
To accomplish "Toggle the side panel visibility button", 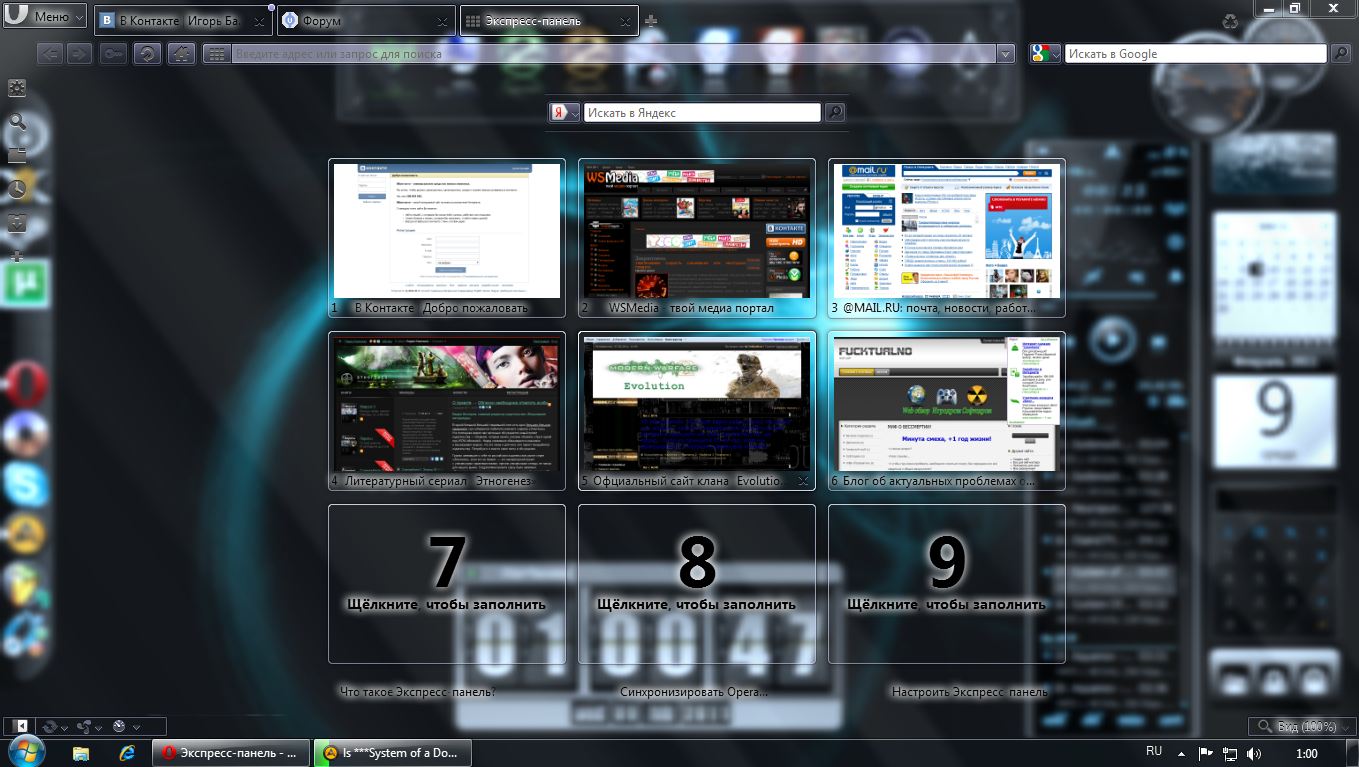I will pos(20,726).
